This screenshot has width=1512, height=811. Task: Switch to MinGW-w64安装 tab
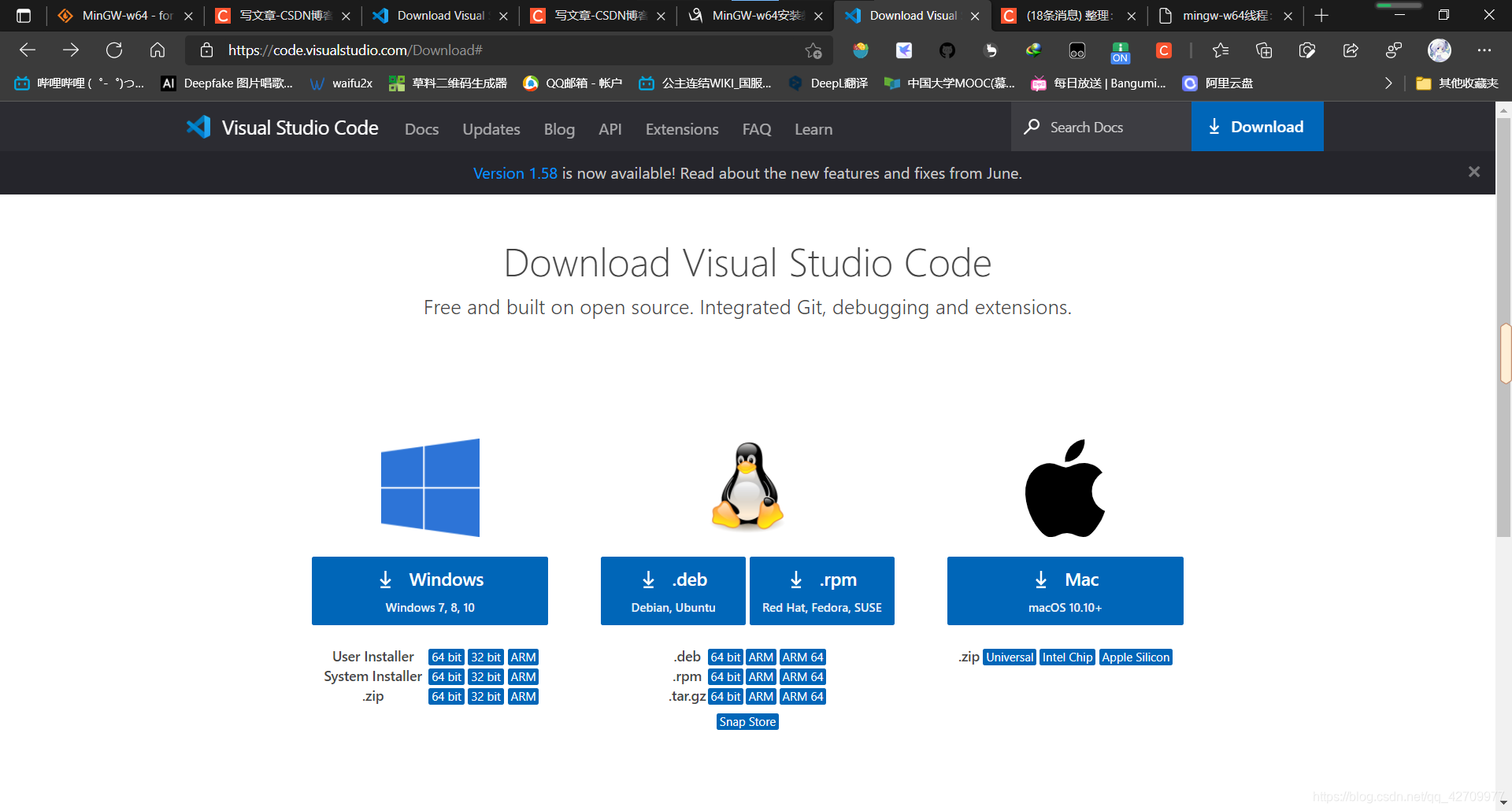point(756,16)
